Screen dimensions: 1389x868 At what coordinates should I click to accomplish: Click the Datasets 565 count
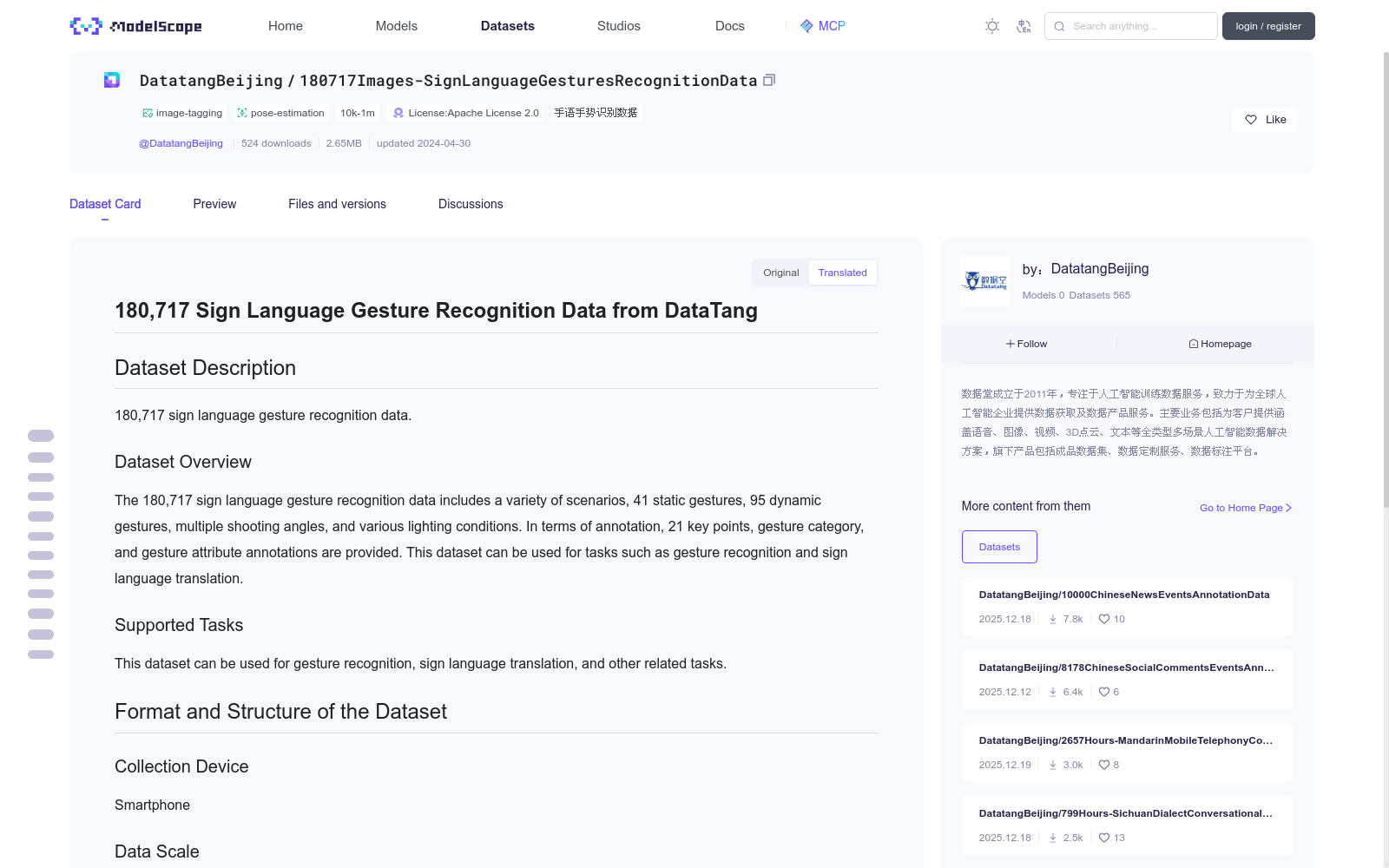[1100, 295]
